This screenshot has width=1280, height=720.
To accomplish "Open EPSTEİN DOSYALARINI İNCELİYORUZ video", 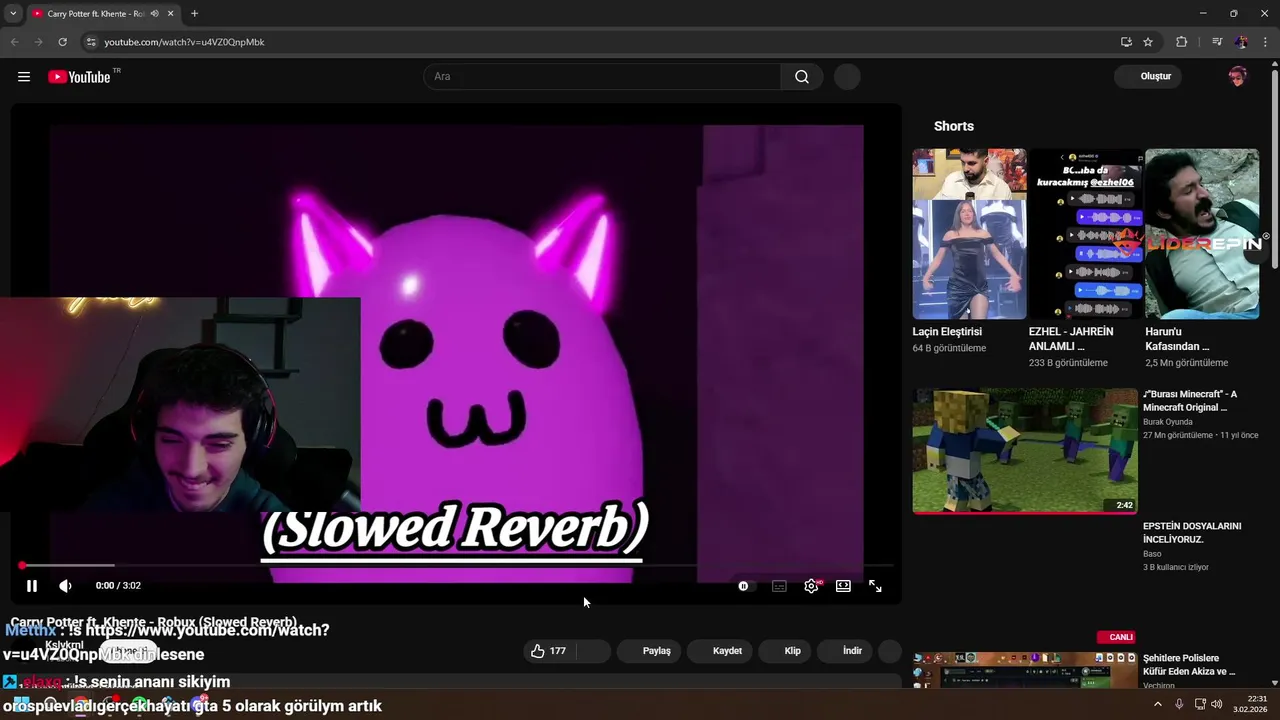I will (x=1192, y=533).
